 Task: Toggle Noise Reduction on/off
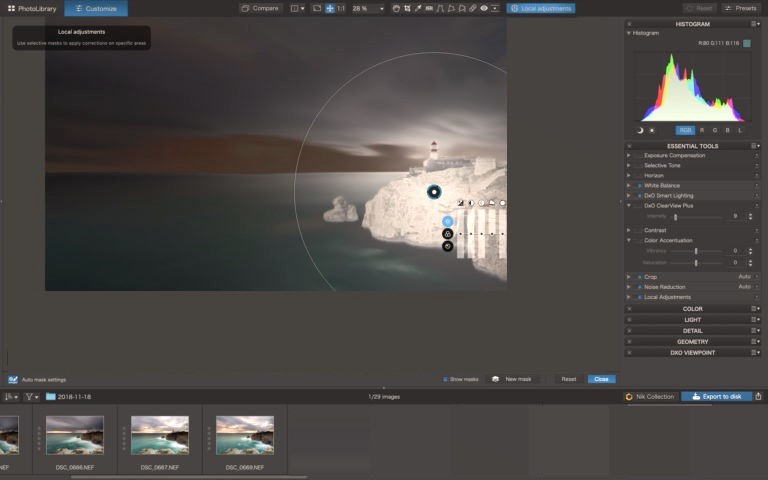click(639, 287)
